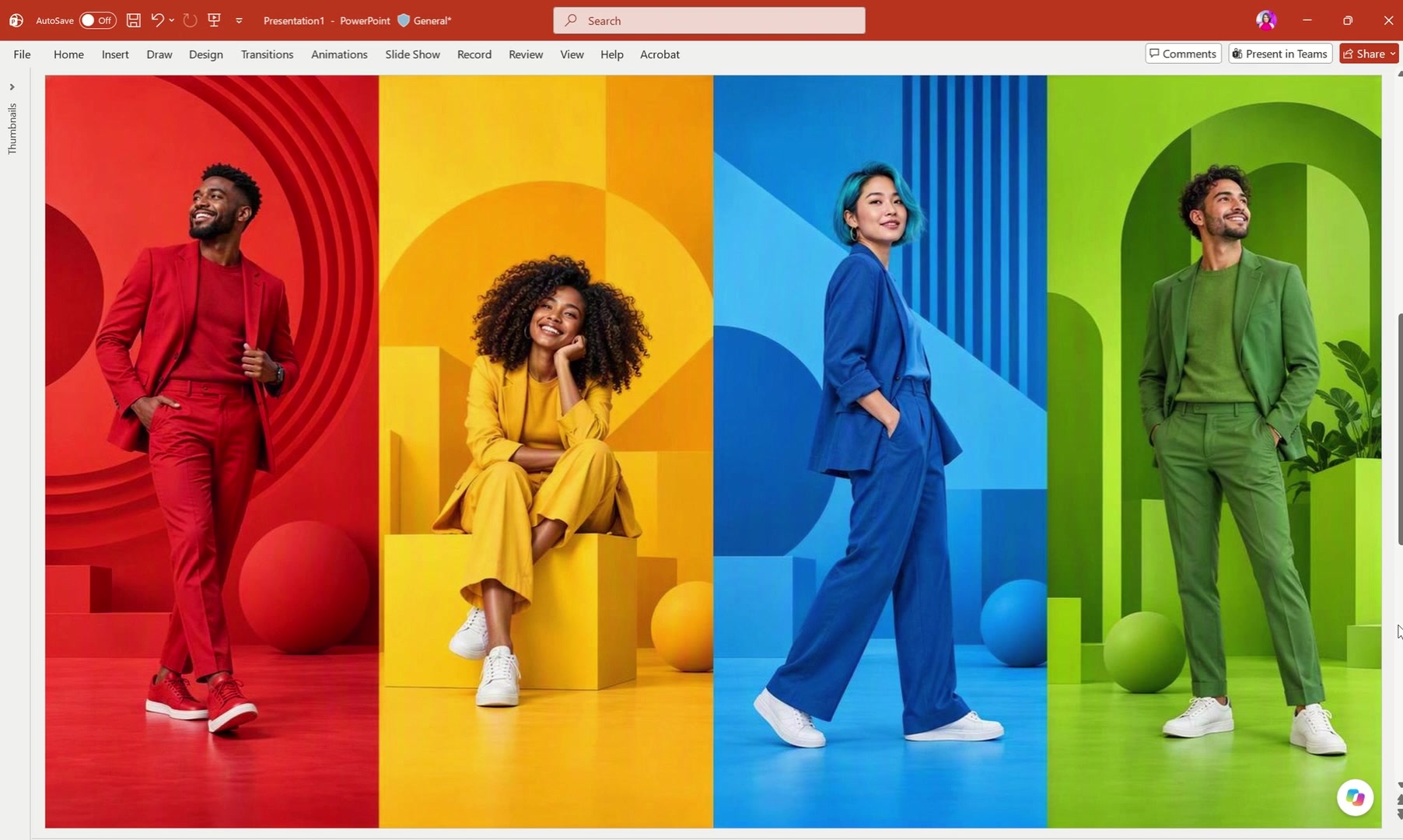
Task: Click the Redo arrow icon
Action: pyautogui.click(x=190, y=20)
